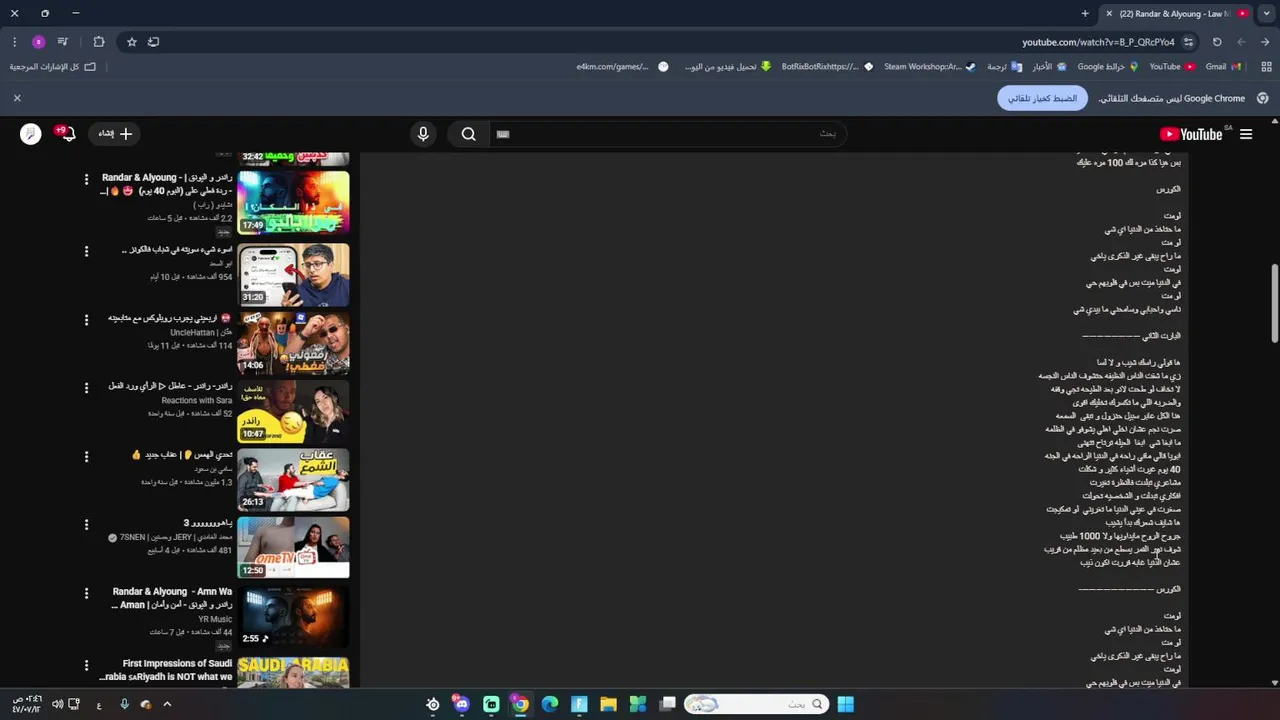Click the Windows taskbar search box
The height and width of the screenshot is (720, 1280).
[x=757, y=704]
